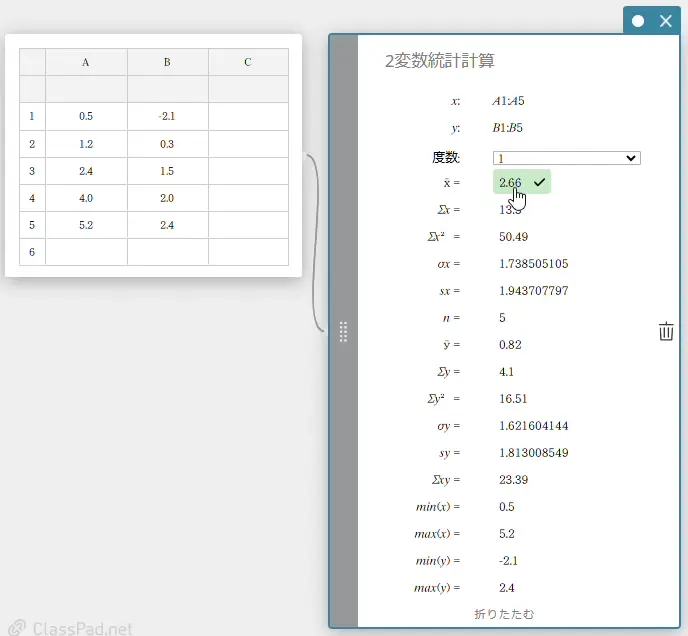Open the 度数 dropdown
The image size is (688, 636).
[566, 158]
